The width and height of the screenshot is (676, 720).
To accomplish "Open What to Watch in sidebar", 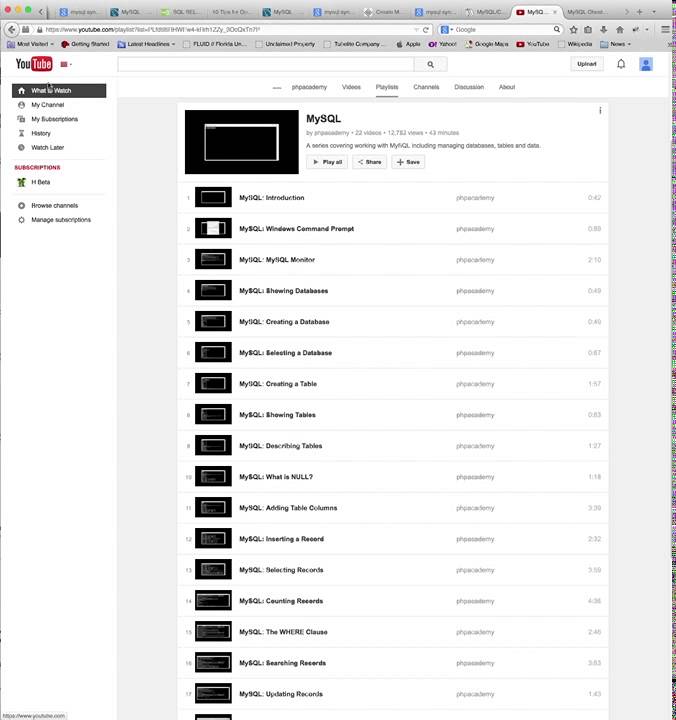I will (x=59, y=90).
